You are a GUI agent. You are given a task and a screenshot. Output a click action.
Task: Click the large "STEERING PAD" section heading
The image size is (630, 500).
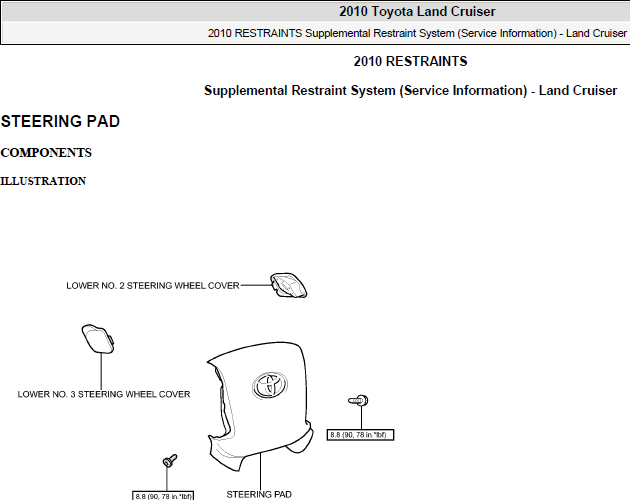pos(60,121)
